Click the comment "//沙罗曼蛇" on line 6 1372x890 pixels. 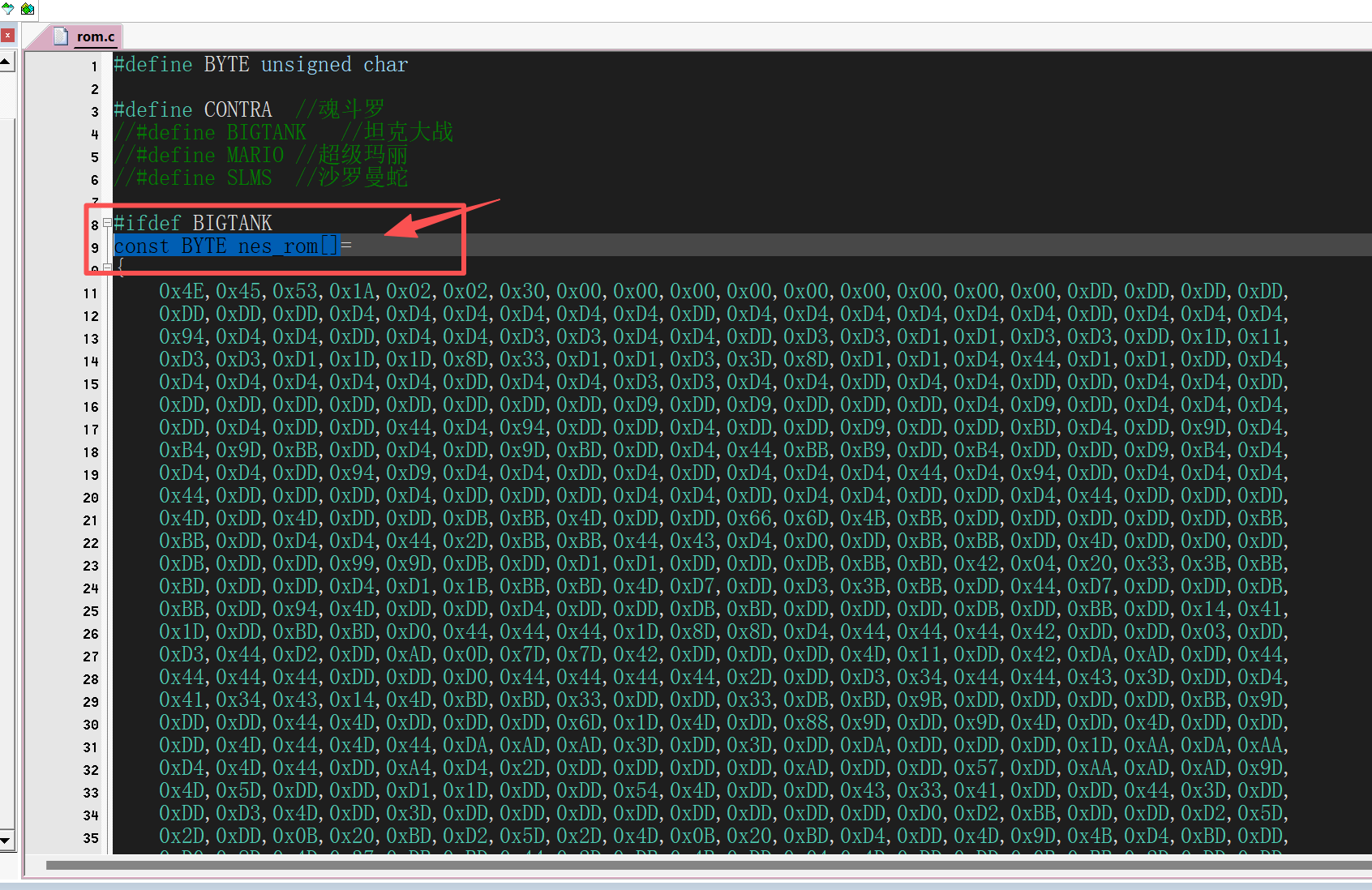click(x=352, y=178)
